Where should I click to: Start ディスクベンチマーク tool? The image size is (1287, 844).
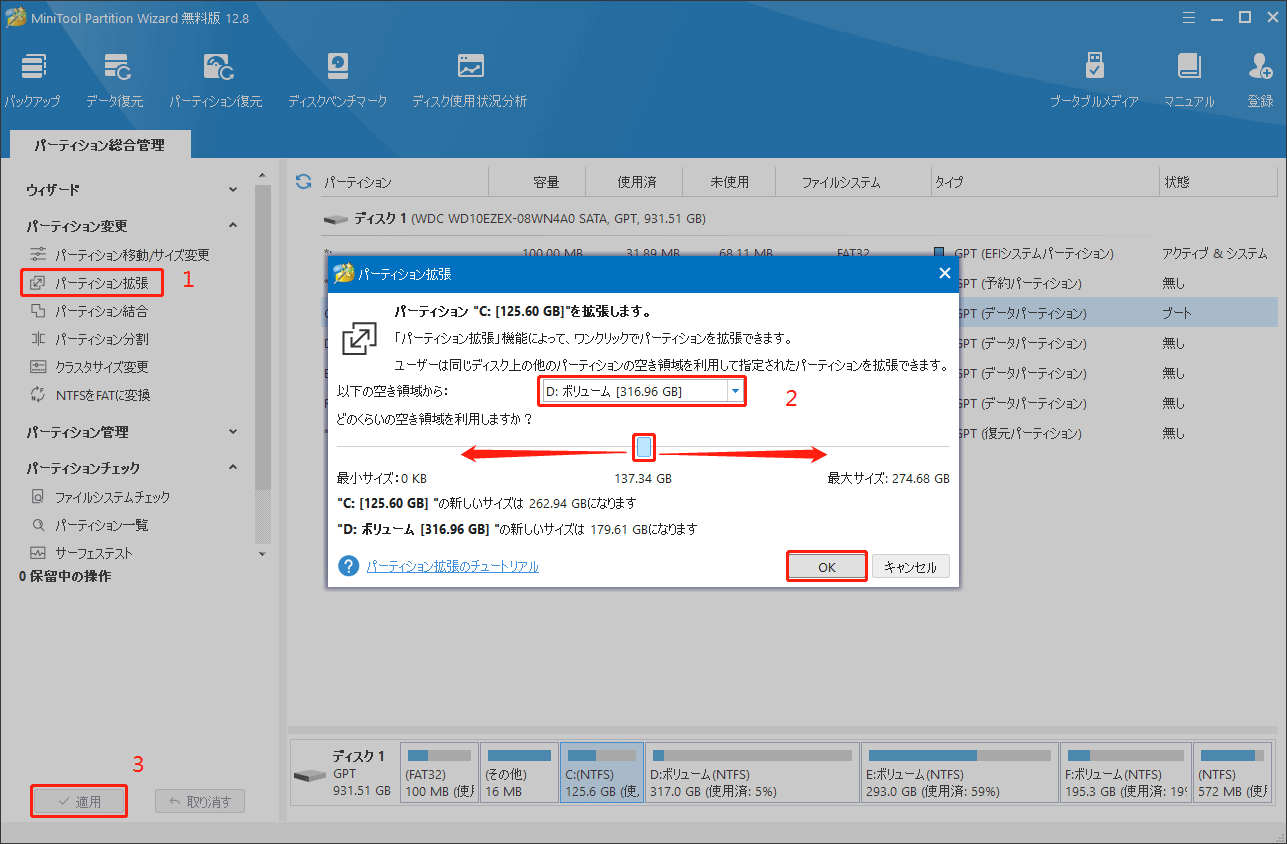coord(337,80)
